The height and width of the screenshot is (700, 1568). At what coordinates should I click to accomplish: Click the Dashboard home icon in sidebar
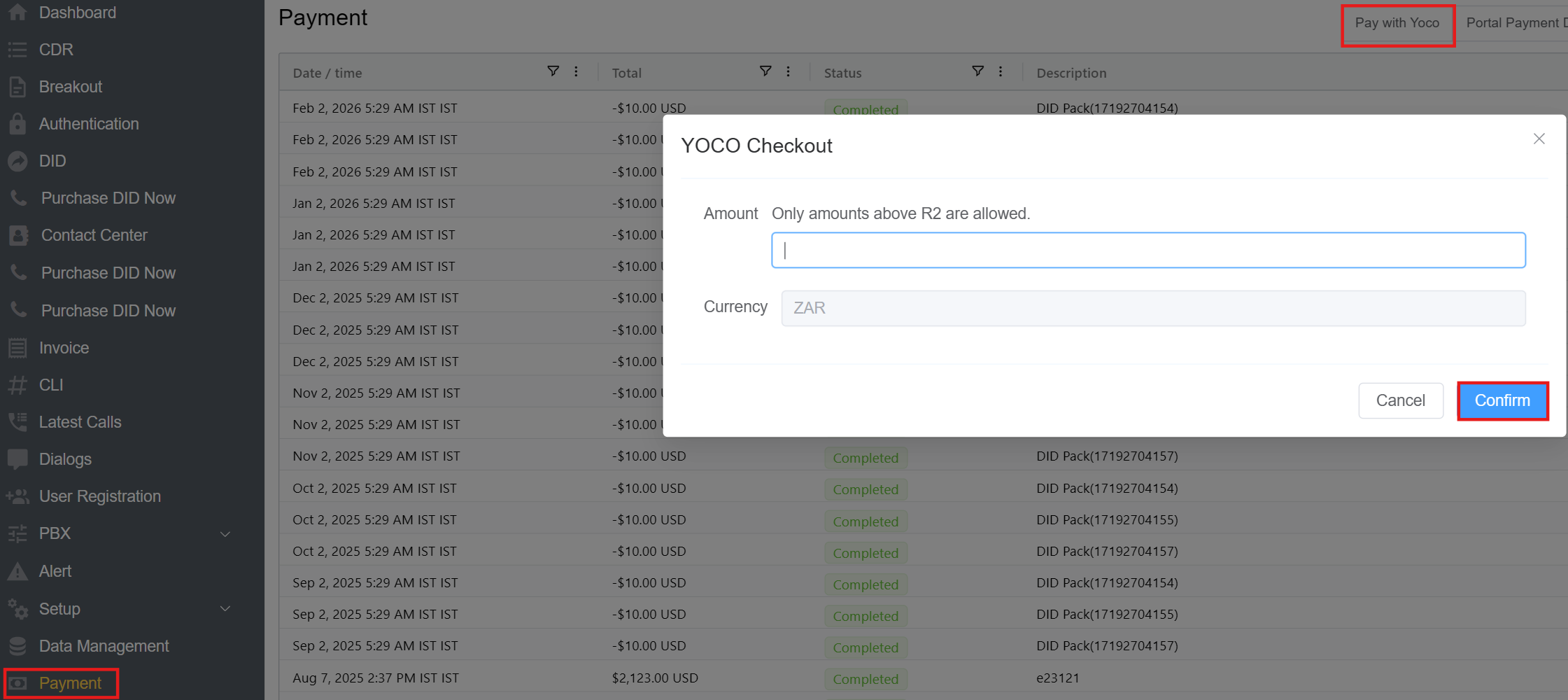[x=17, y=13]
